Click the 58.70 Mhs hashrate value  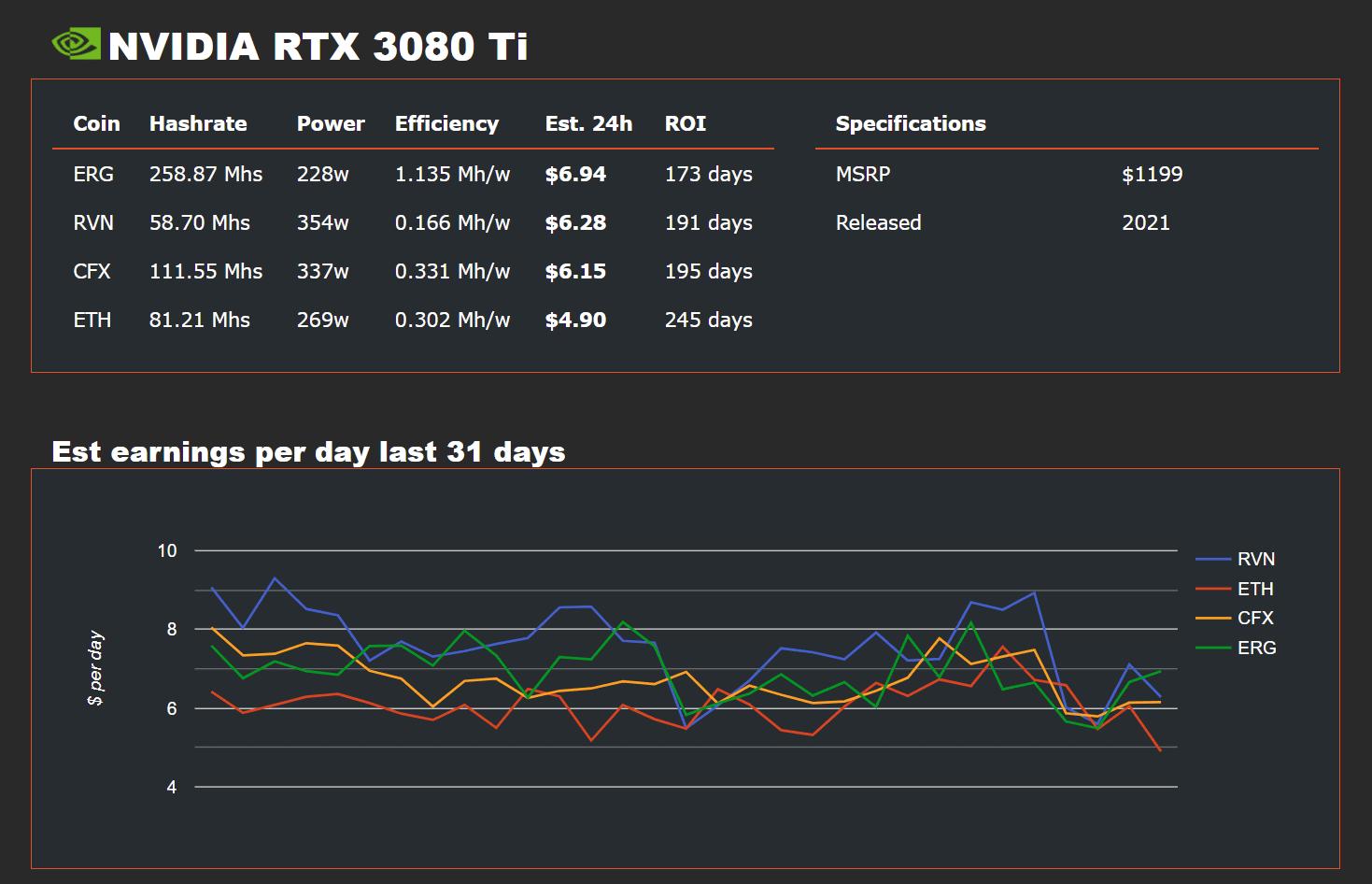click(x=200, y=222)
